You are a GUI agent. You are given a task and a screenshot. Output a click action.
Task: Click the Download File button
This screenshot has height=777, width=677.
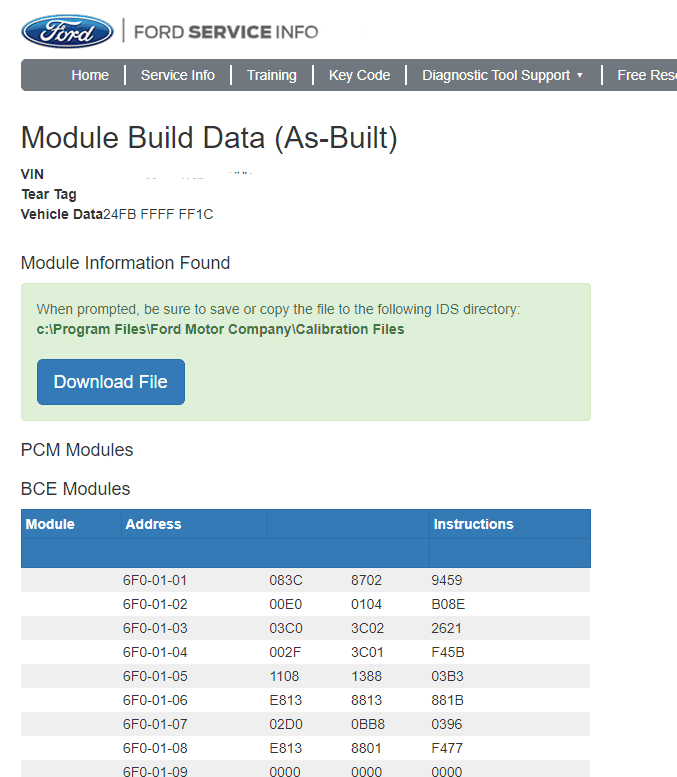(x=111, y=382)
